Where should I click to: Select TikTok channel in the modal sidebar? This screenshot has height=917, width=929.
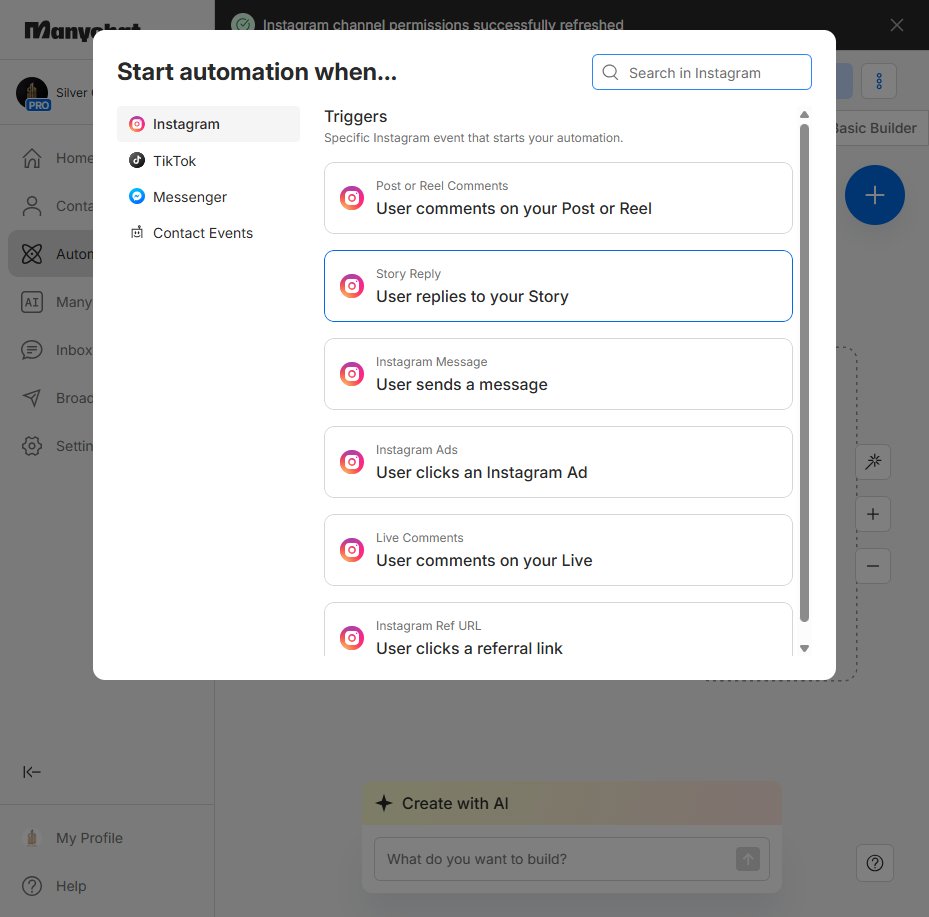tap(208, 161)
